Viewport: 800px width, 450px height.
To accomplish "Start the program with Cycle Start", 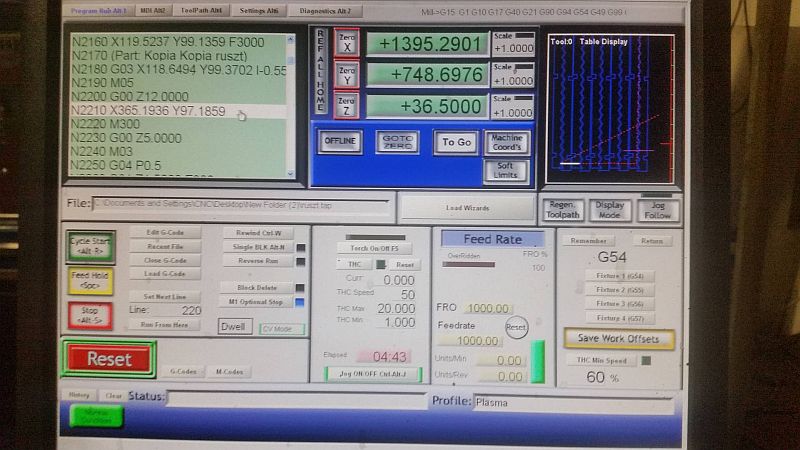I will [90, 246].
